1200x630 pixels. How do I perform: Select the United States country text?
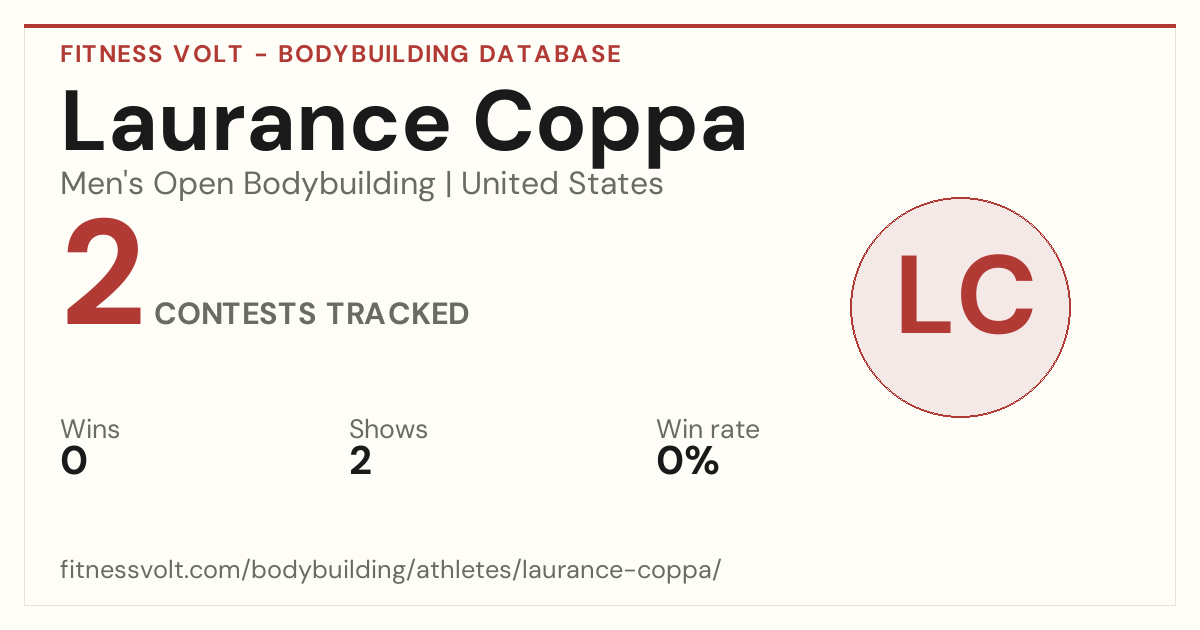click(x=562, y=184)
